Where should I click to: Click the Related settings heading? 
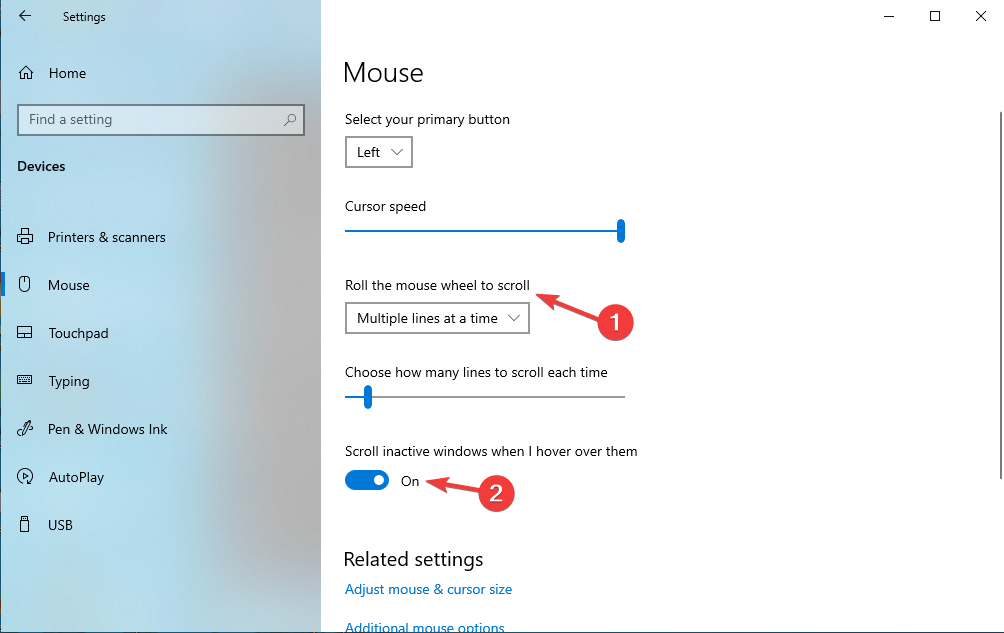coord(413,559)
